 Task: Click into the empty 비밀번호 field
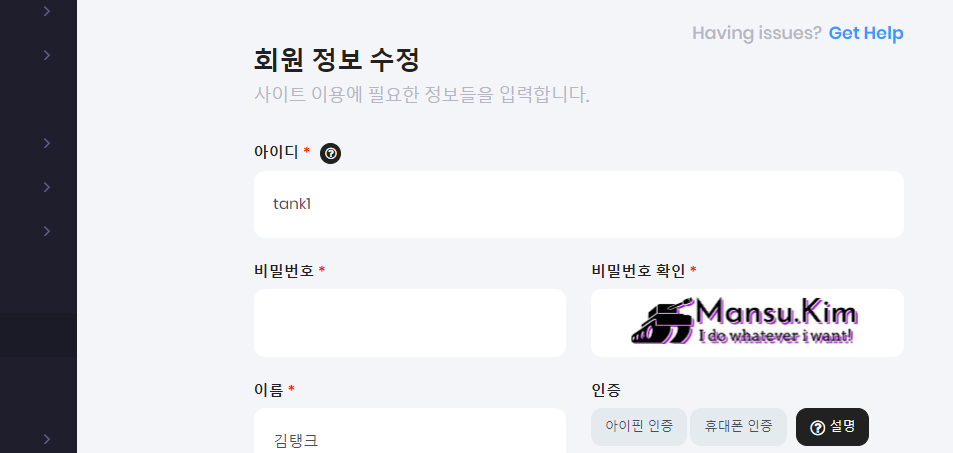tap(409, 322)
